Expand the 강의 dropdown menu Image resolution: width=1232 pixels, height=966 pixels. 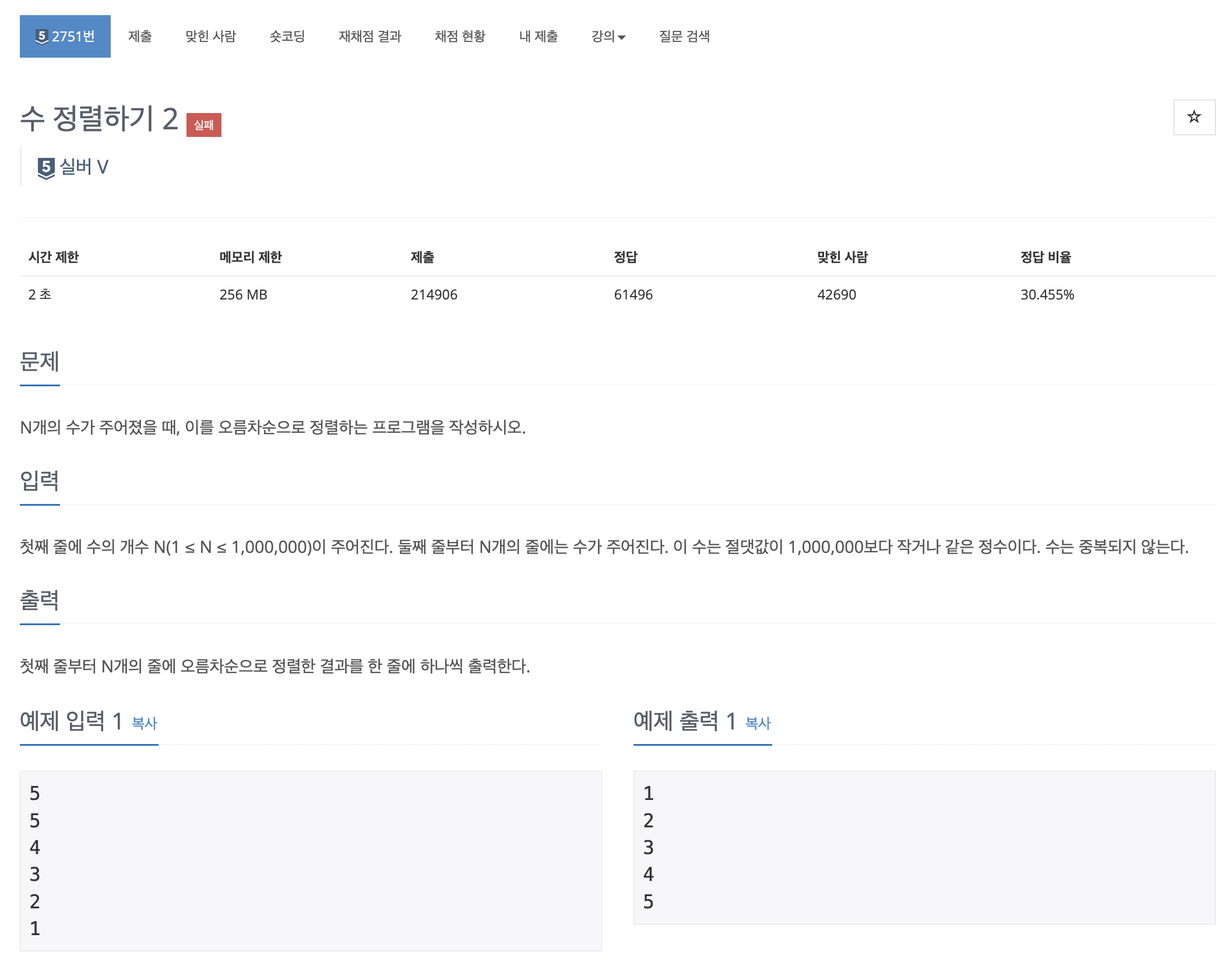coord(603,36)
